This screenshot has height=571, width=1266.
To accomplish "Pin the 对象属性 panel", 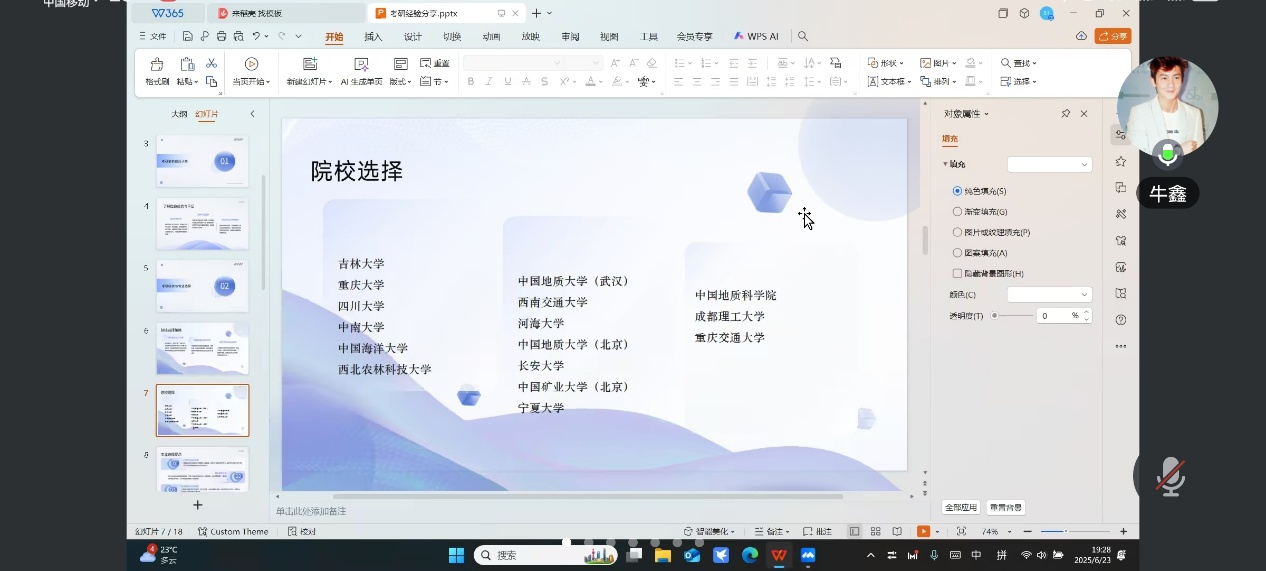I will click(1065, 114).
